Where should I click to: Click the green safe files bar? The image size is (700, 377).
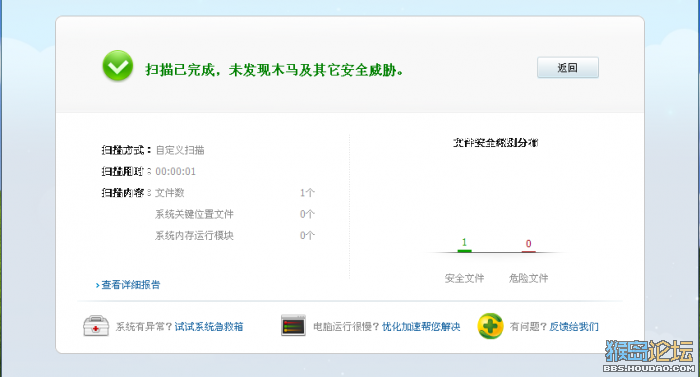pyautogui.click(x=464, y=251)
